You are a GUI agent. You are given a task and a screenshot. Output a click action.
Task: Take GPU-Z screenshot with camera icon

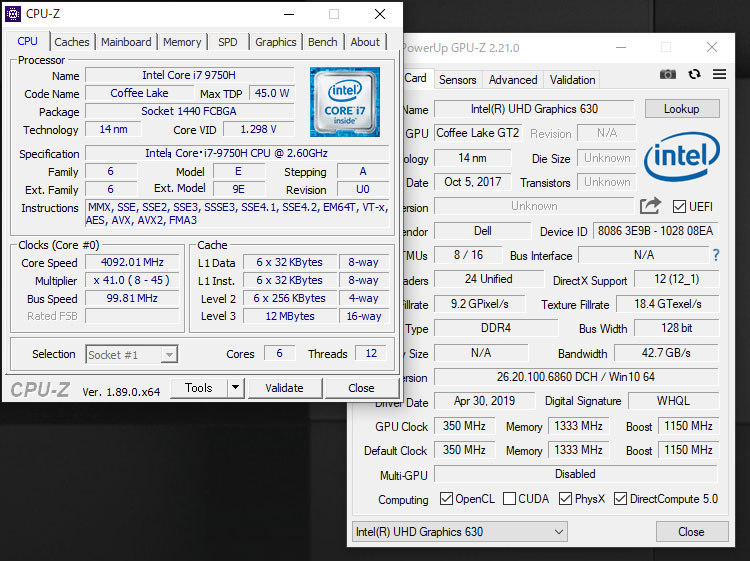click(x=668, y=74)
